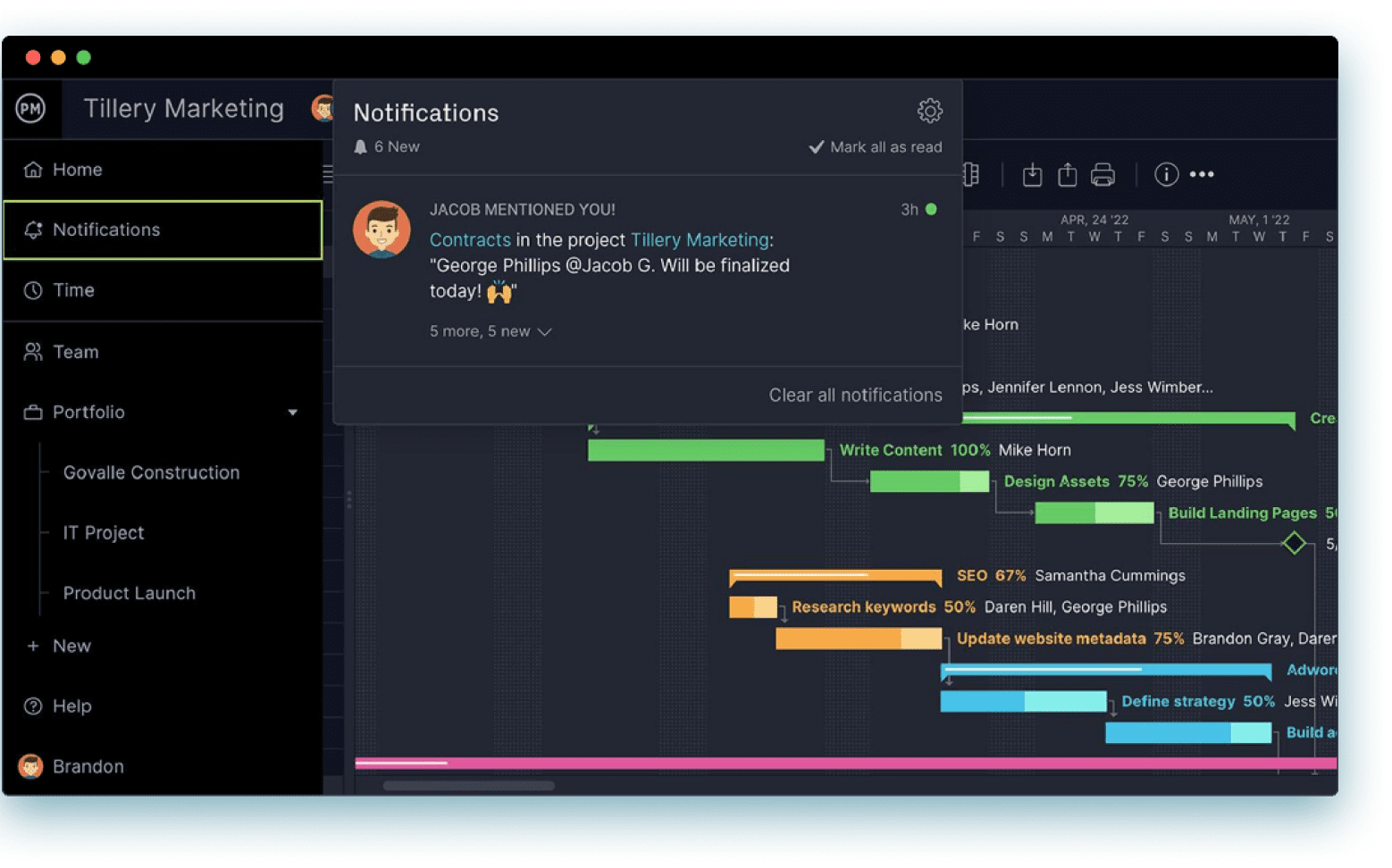1392x868 pixels.
Task: Click the print icon in the Gantt toolbar
Action: [1103, 175]
